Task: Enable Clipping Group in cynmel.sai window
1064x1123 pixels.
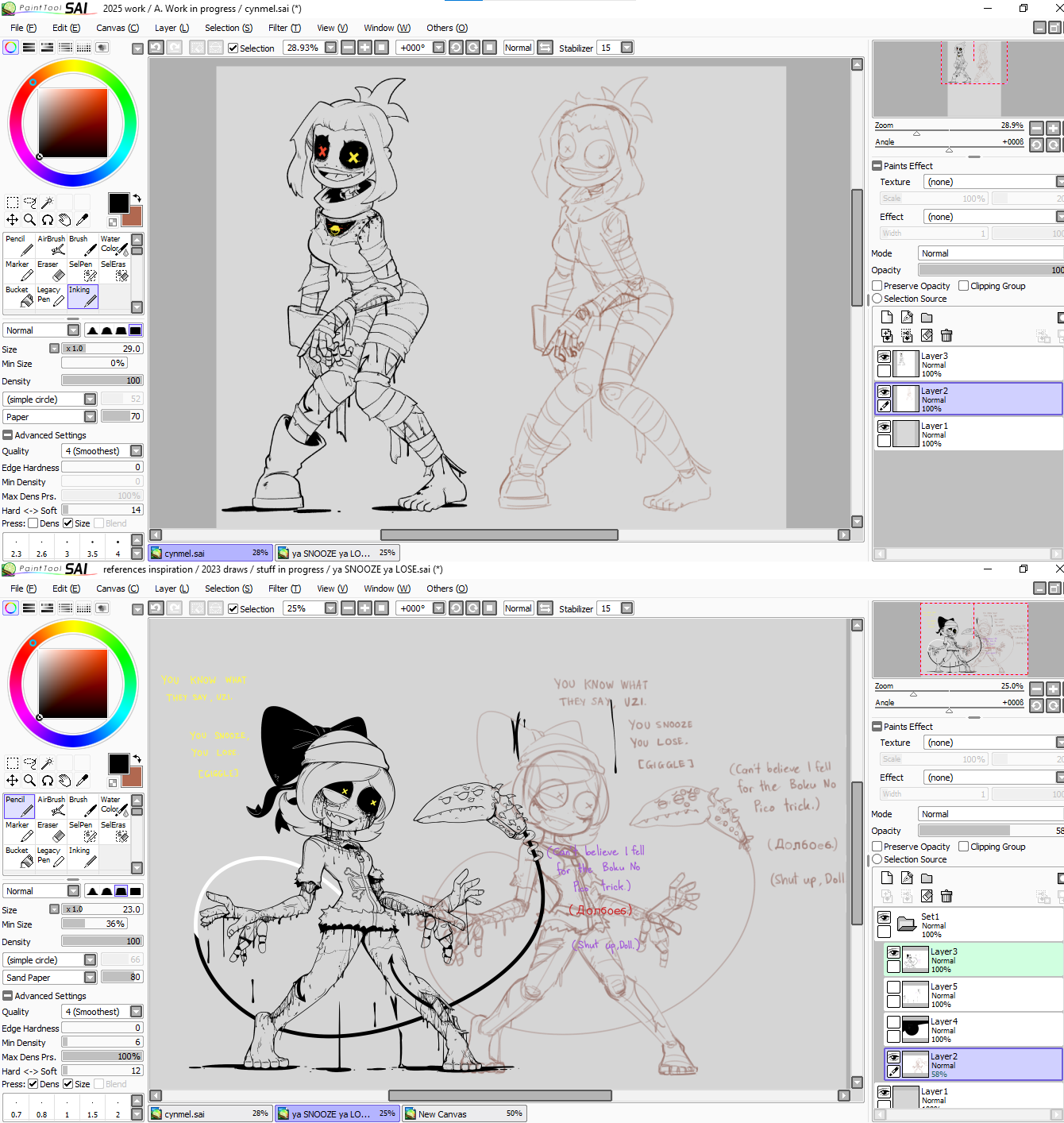Action: 964,286
